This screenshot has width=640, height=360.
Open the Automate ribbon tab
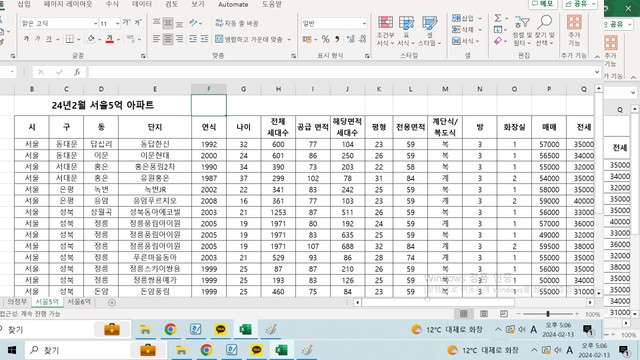[x=233, y=4]
